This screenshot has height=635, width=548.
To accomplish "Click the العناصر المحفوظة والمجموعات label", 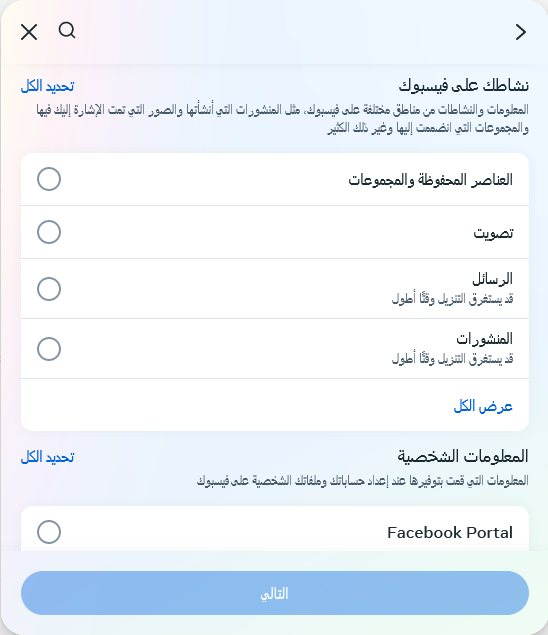I will click(x=431, y=180).
